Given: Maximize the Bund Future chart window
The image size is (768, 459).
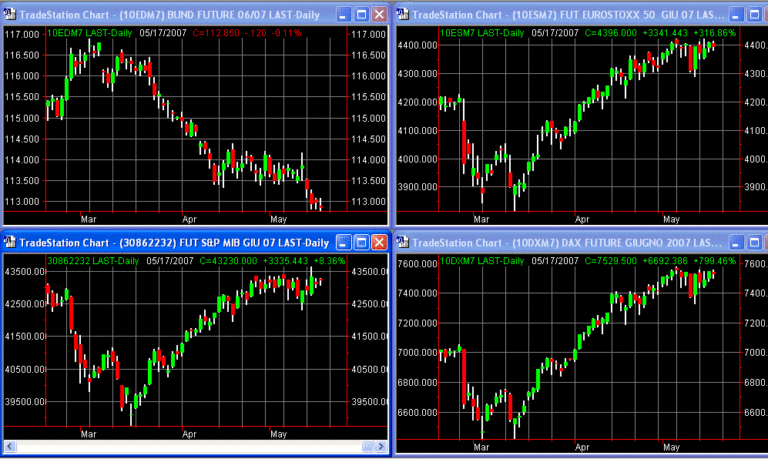Looking at the screenshot, I should pos(360,15).
